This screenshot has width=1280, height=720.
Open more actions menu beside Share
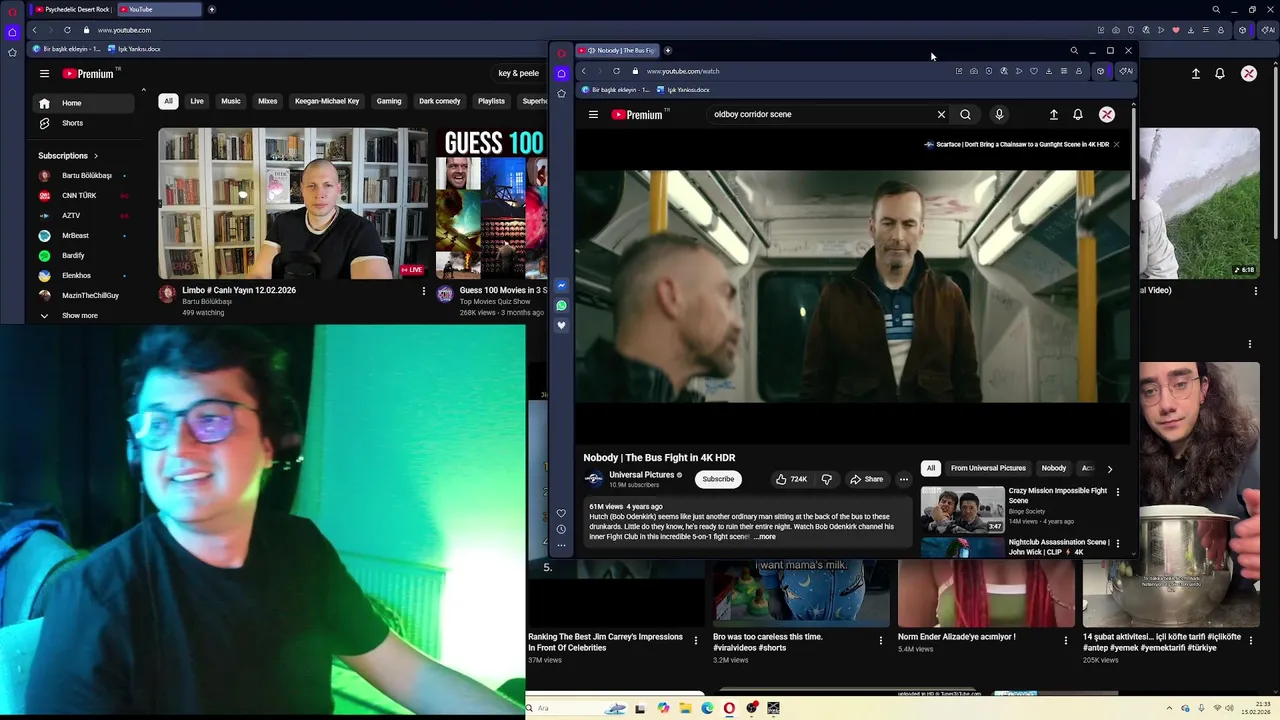(903, 479)
